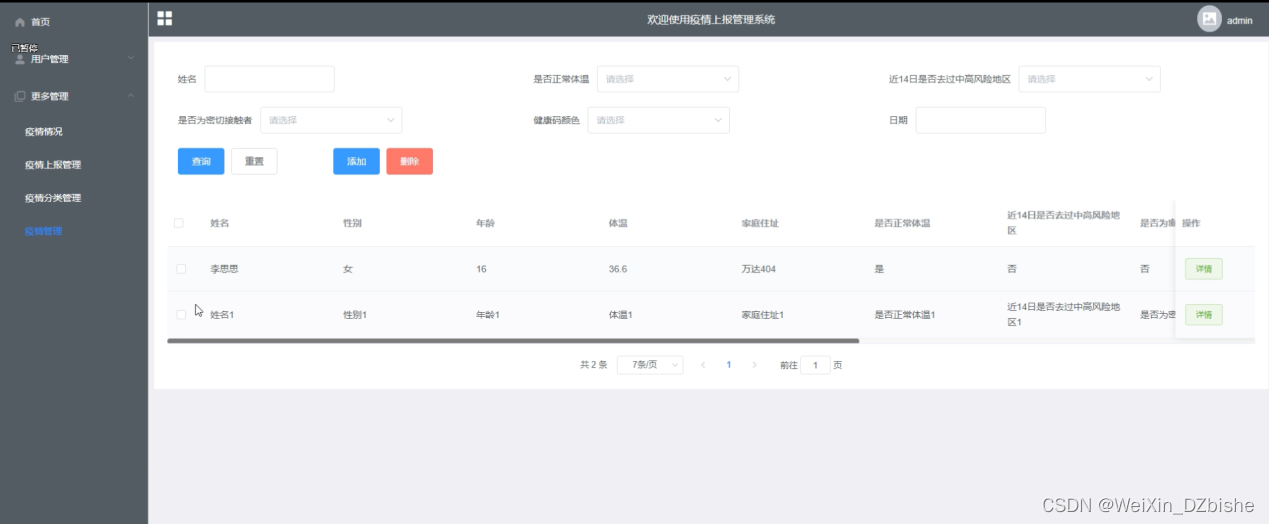Toggle the grid menu icon in header
This screenshot has height=524, width=1269.
(165, 18)
